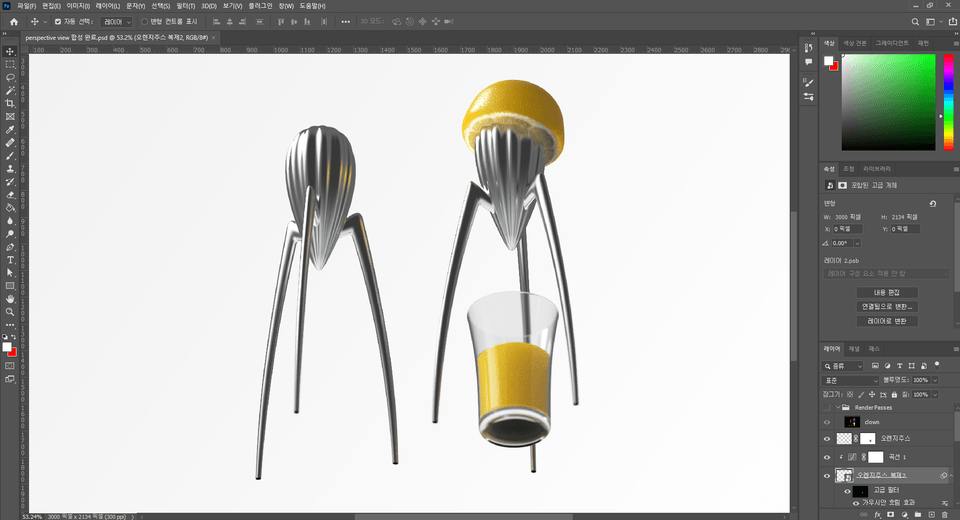Select the Crop tool in the toolbar

point(10,103)
